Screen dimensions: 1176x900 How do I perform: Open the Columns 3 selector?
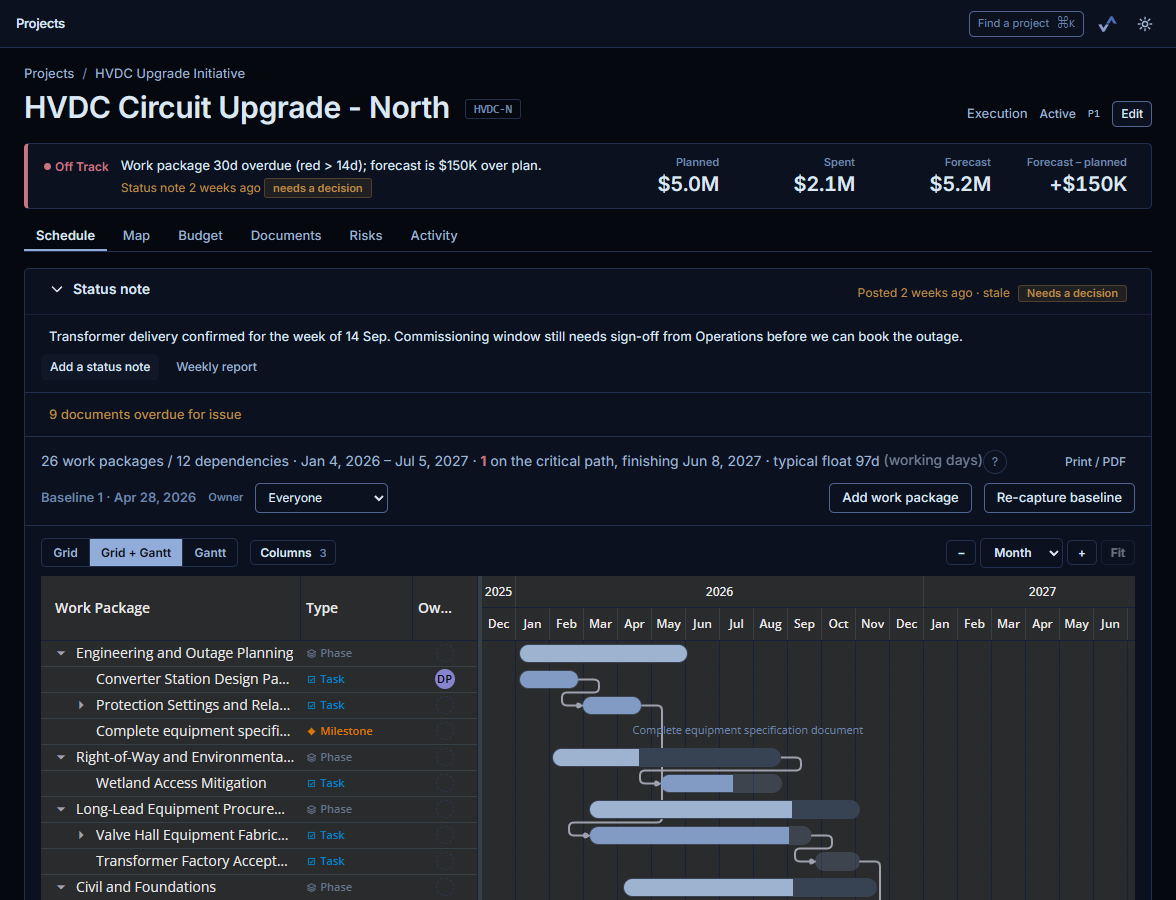point(292,553)
